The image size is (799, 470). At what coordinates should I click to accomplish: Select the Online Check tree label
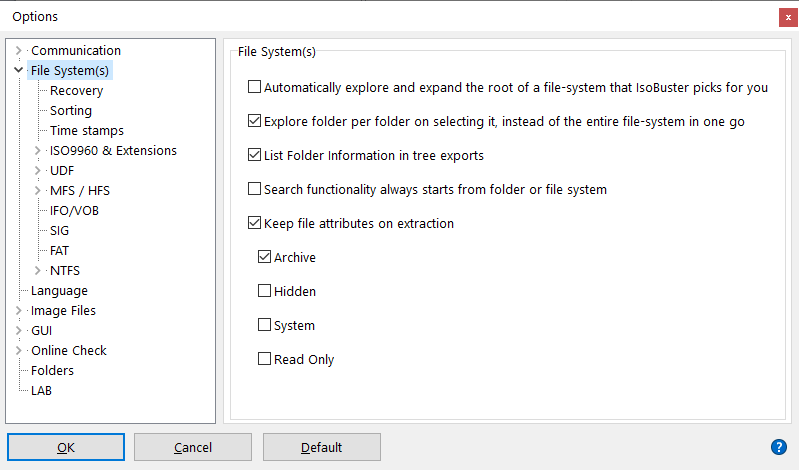point(69,351)
